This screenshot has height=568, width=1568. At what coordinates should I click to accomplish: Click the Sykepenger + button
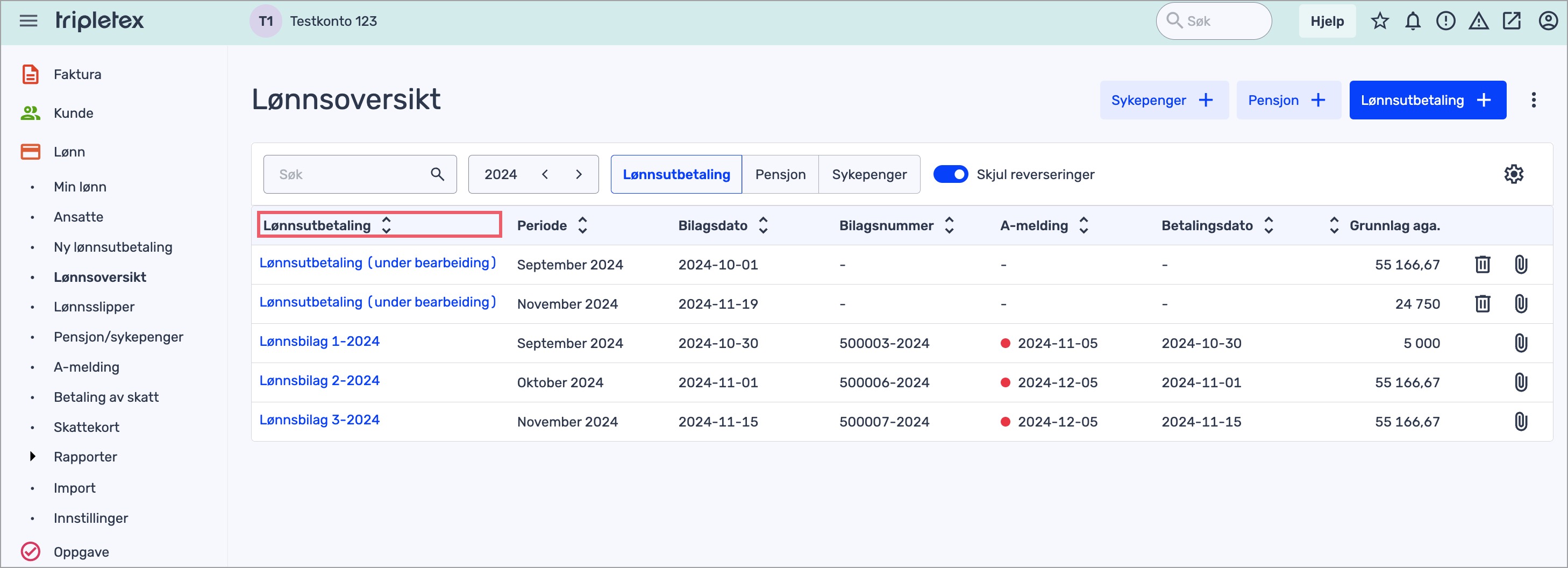pos(1163,100)
